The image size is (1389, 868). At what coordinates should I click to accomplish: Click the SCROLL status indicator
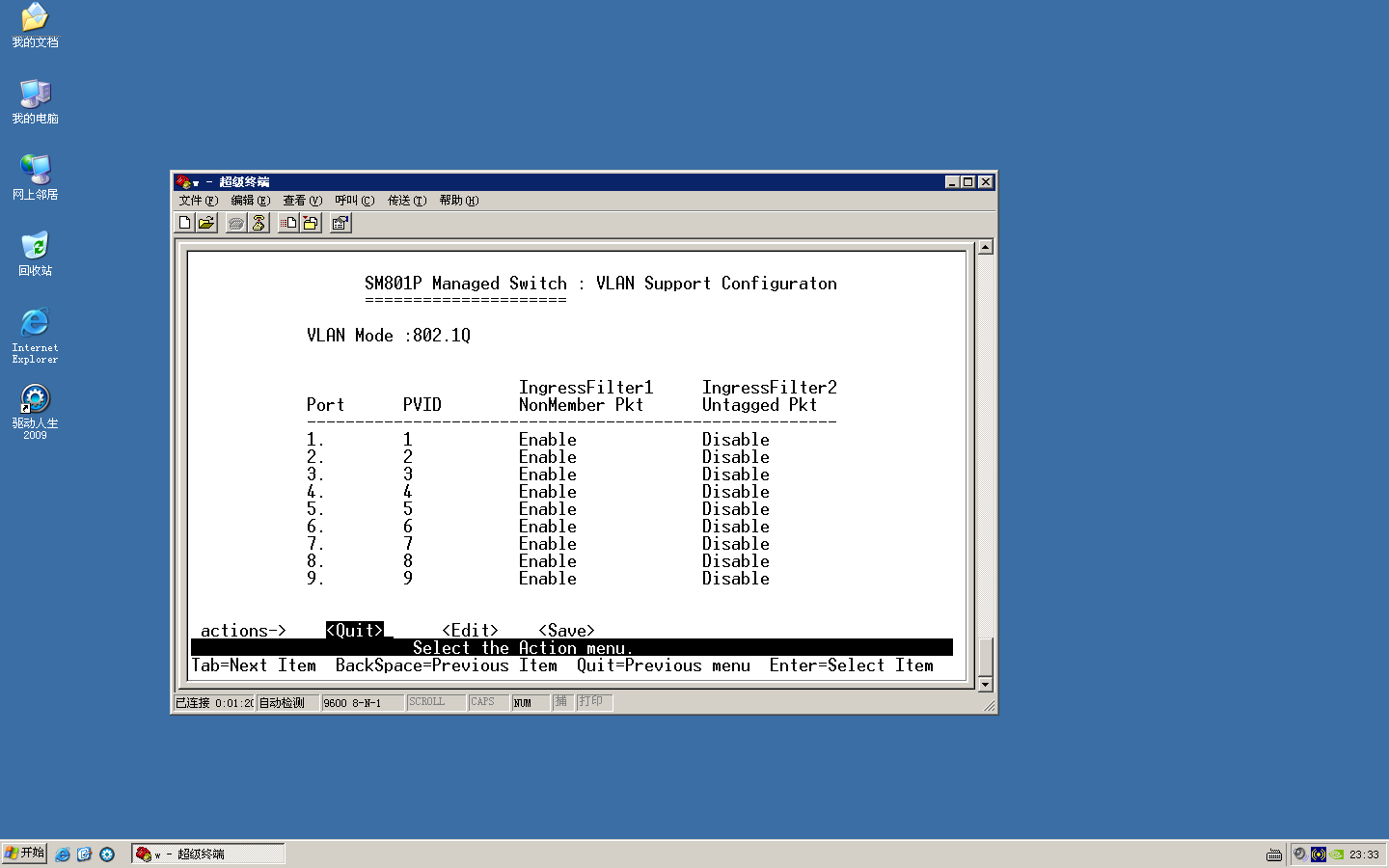435,702
